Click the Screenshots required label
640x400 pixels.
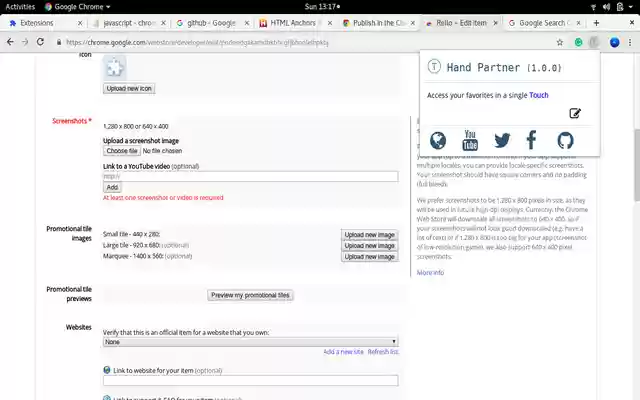(72, 121)
